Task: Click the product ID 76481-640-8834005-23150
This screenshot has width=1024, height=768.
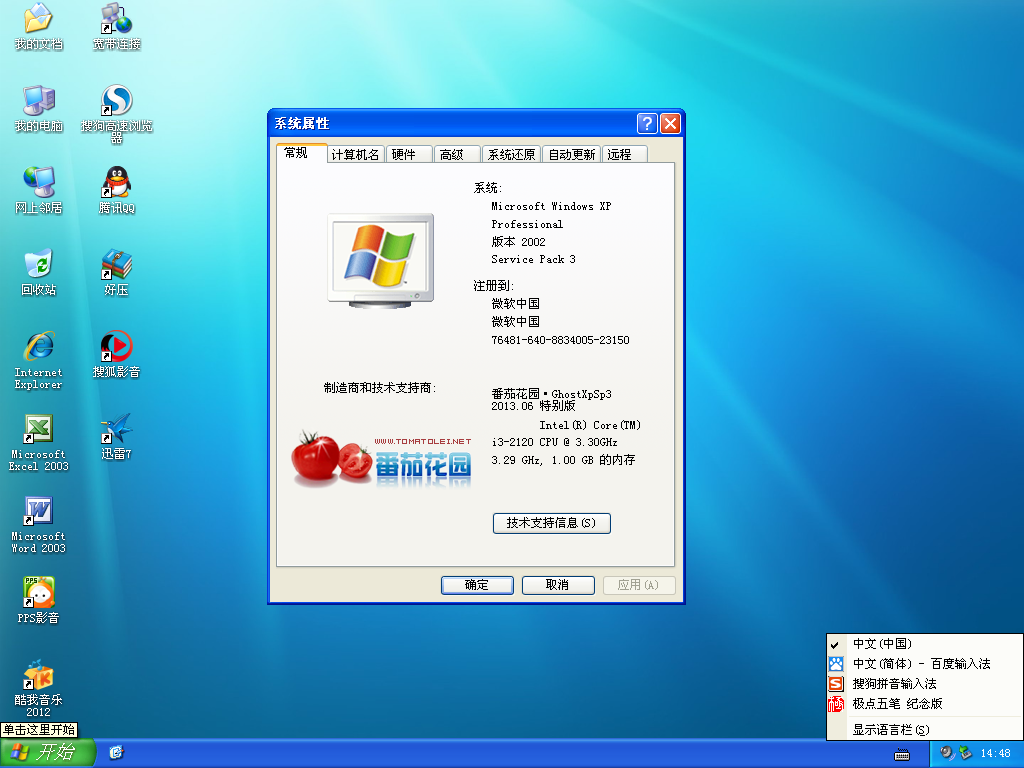Action: (x=560, y=340)
